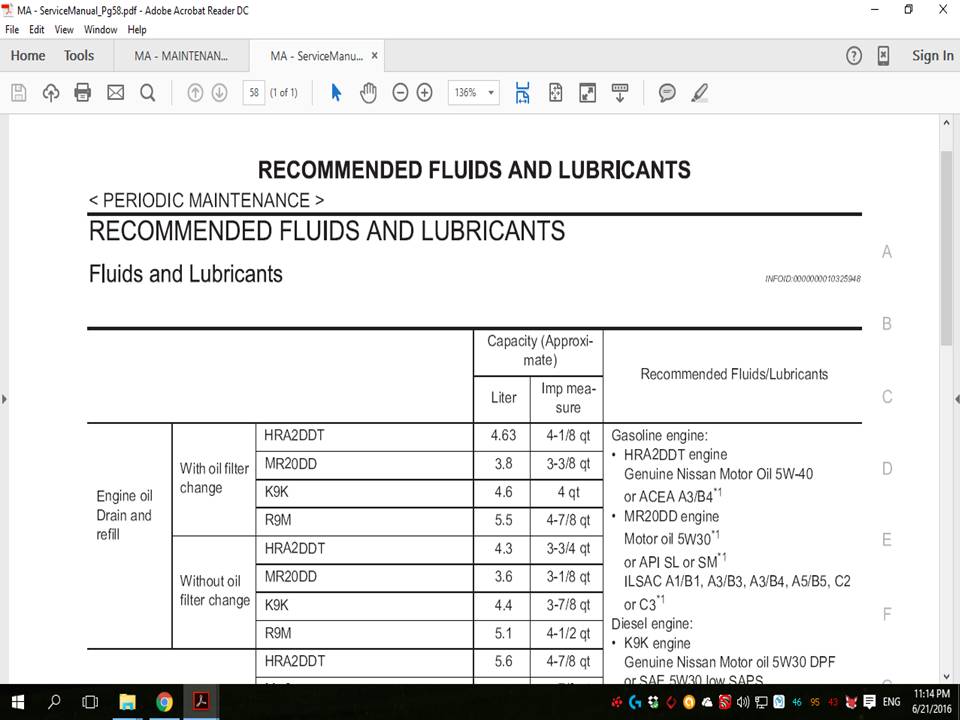Image resolution: width=960 pixels, height=720 pixels.
Task: Add a sticky note comment
Action: pyautogui.click(x=667, y=93)
